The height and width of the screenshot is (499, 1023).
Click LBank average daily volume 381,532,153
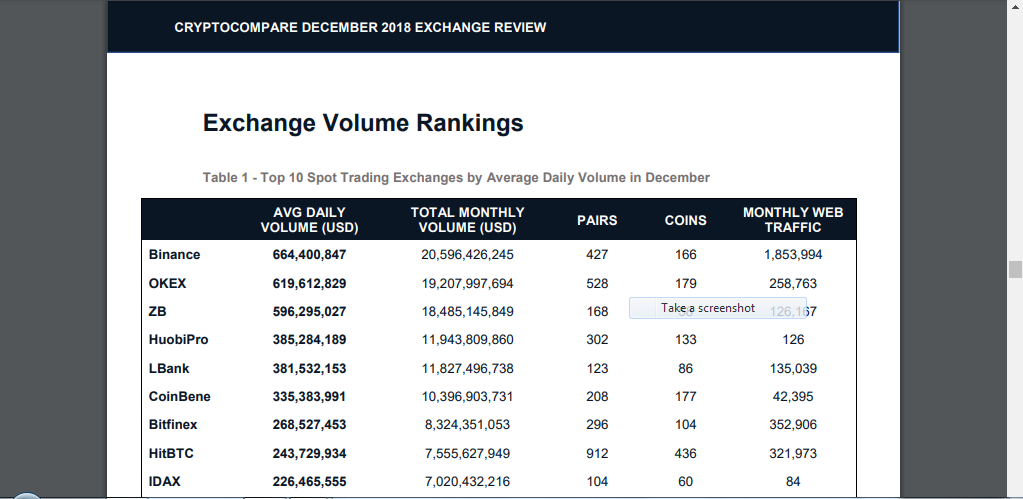309,368
